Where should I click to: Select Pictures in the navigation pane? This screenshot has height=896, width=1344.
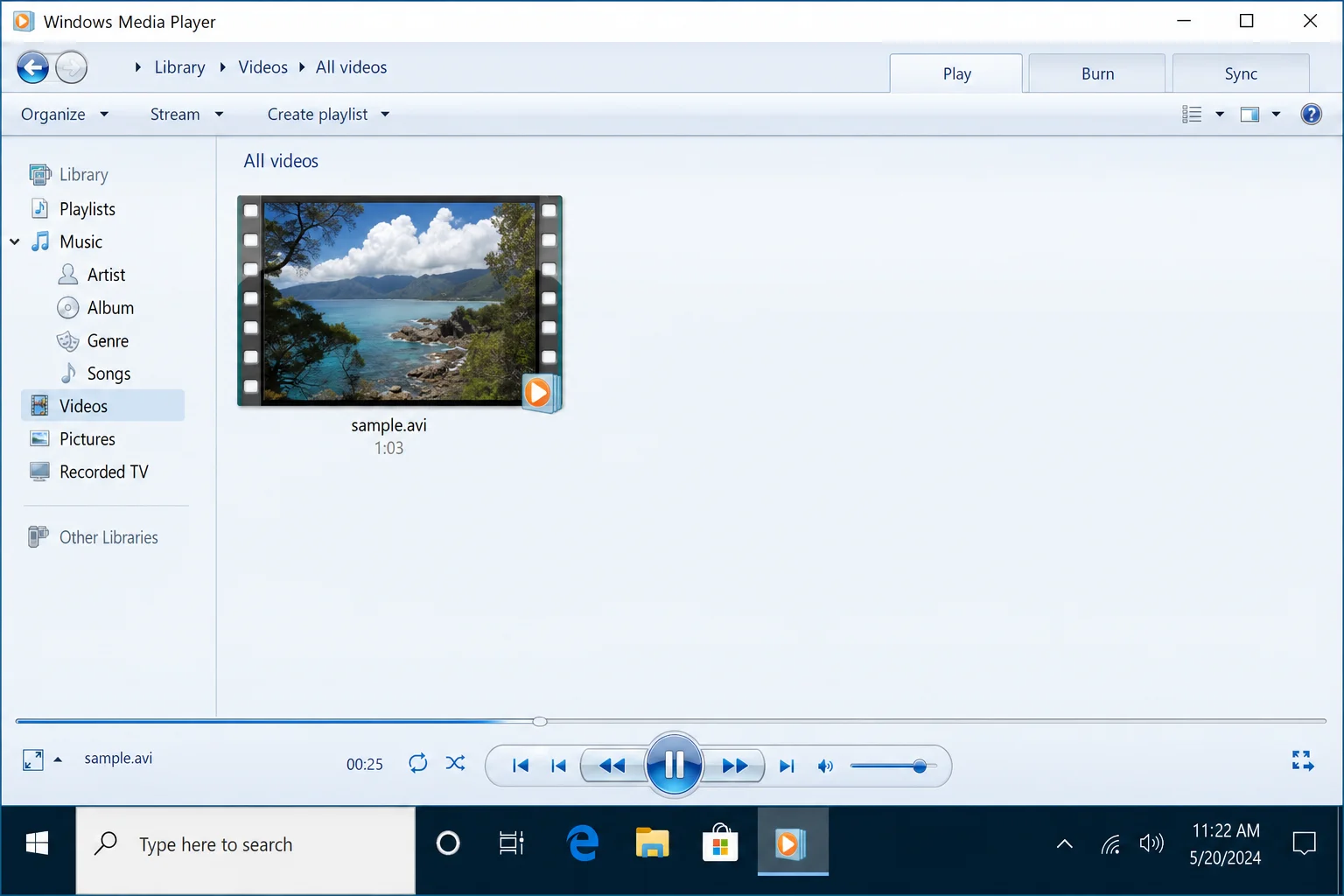pyautogui.click(x=87, y=439)
